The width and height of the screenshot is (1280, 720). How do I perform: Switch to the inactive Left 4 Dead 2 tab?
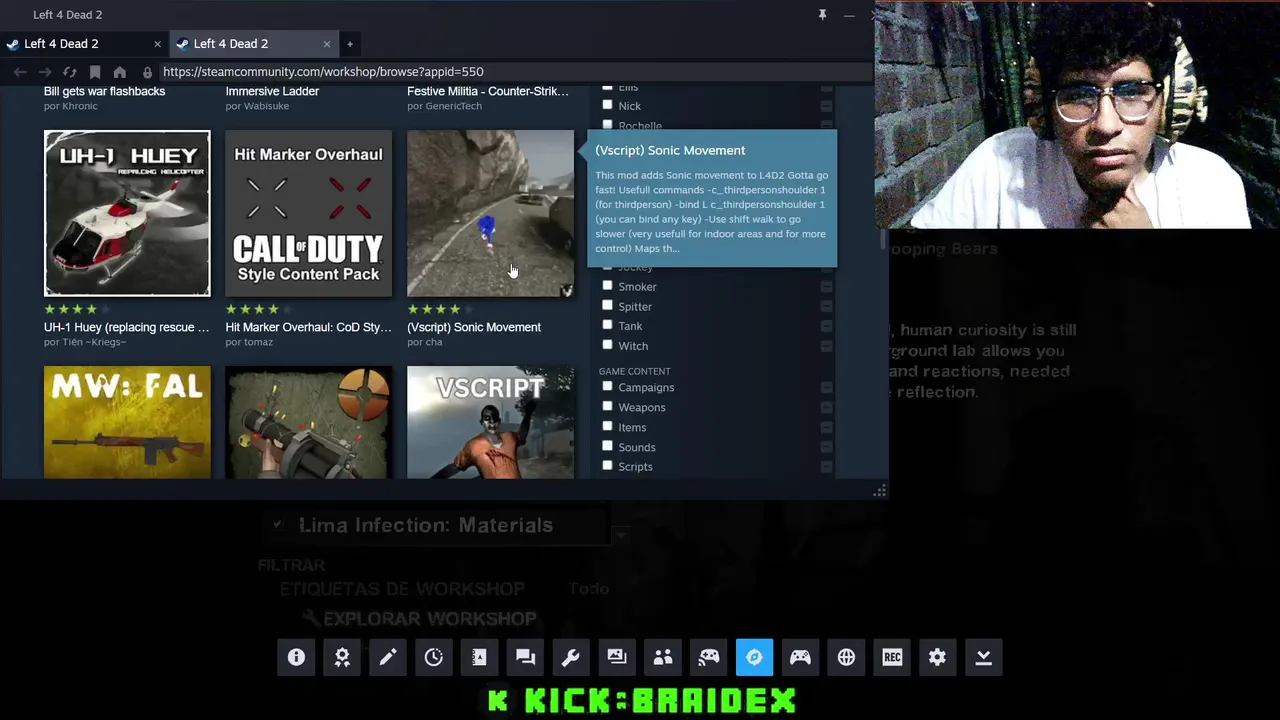pyautogui.click(x=84, y=44)
